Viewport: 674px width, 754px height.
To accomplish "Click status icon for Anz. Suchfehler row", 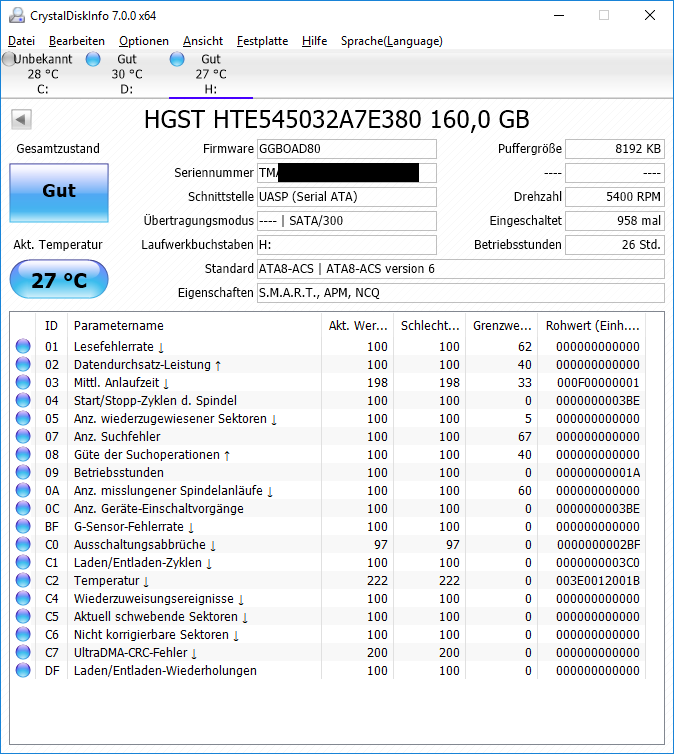I will [23, 436].
